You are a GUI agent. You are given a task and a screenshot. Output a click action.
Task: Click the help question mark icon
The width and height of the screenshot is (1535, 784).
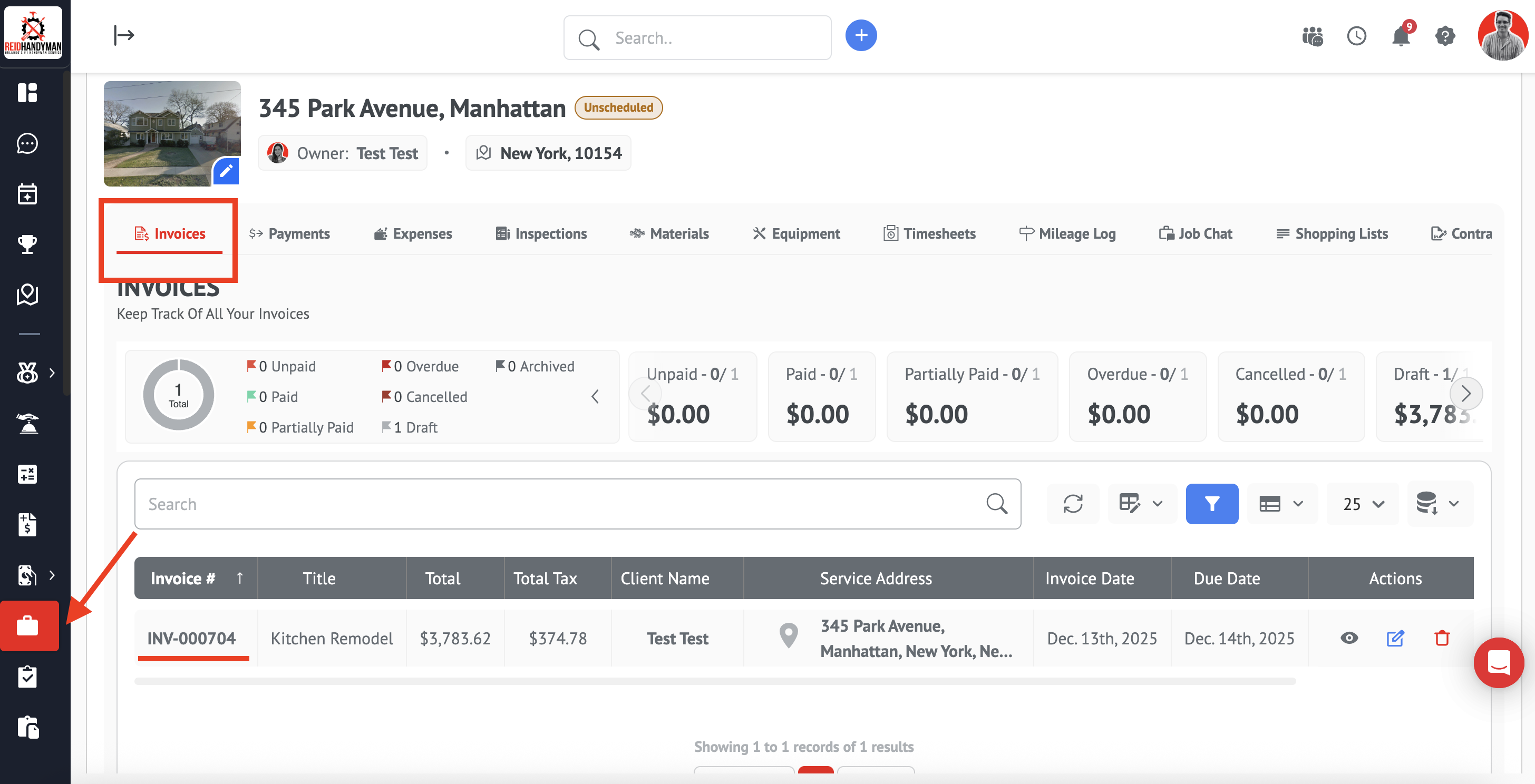[x=1445, y=36]
